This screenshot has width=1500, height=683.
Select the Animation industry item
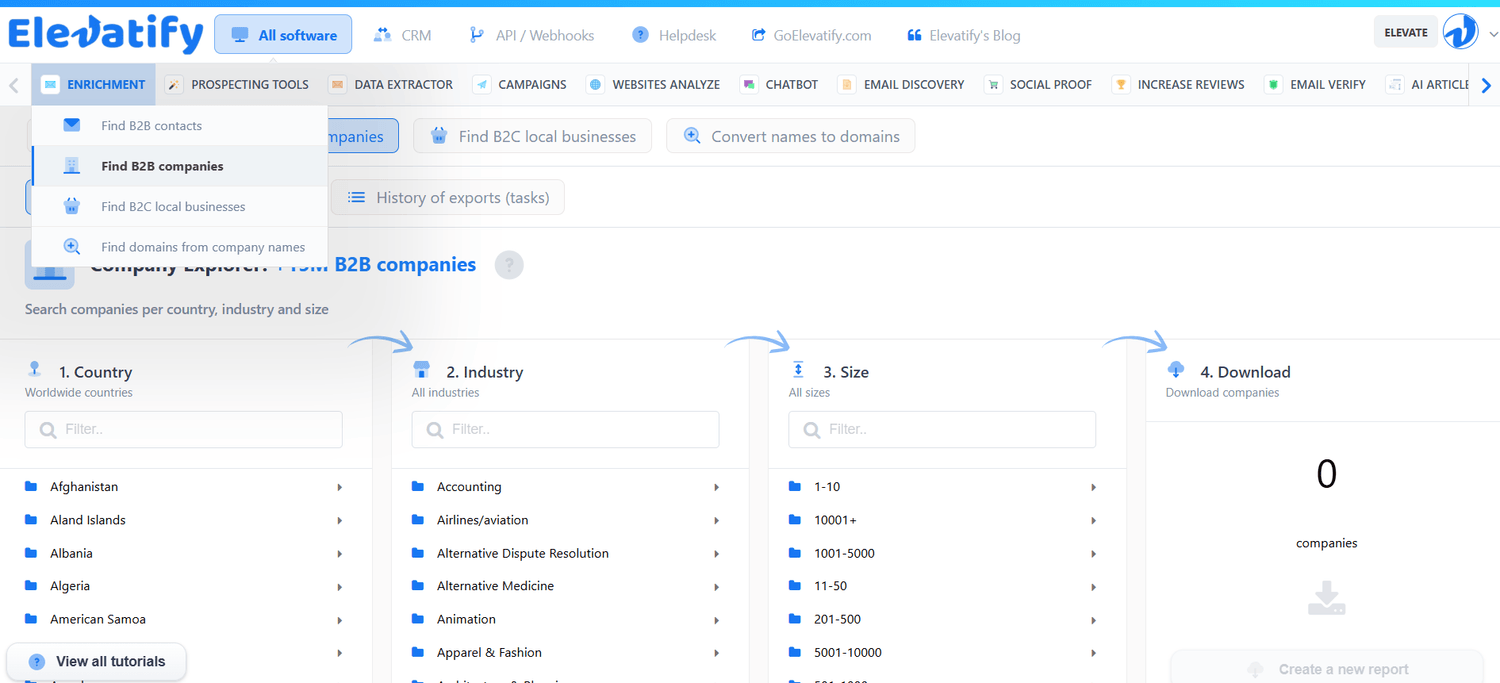pyautogui.click(x=466, y=619)
